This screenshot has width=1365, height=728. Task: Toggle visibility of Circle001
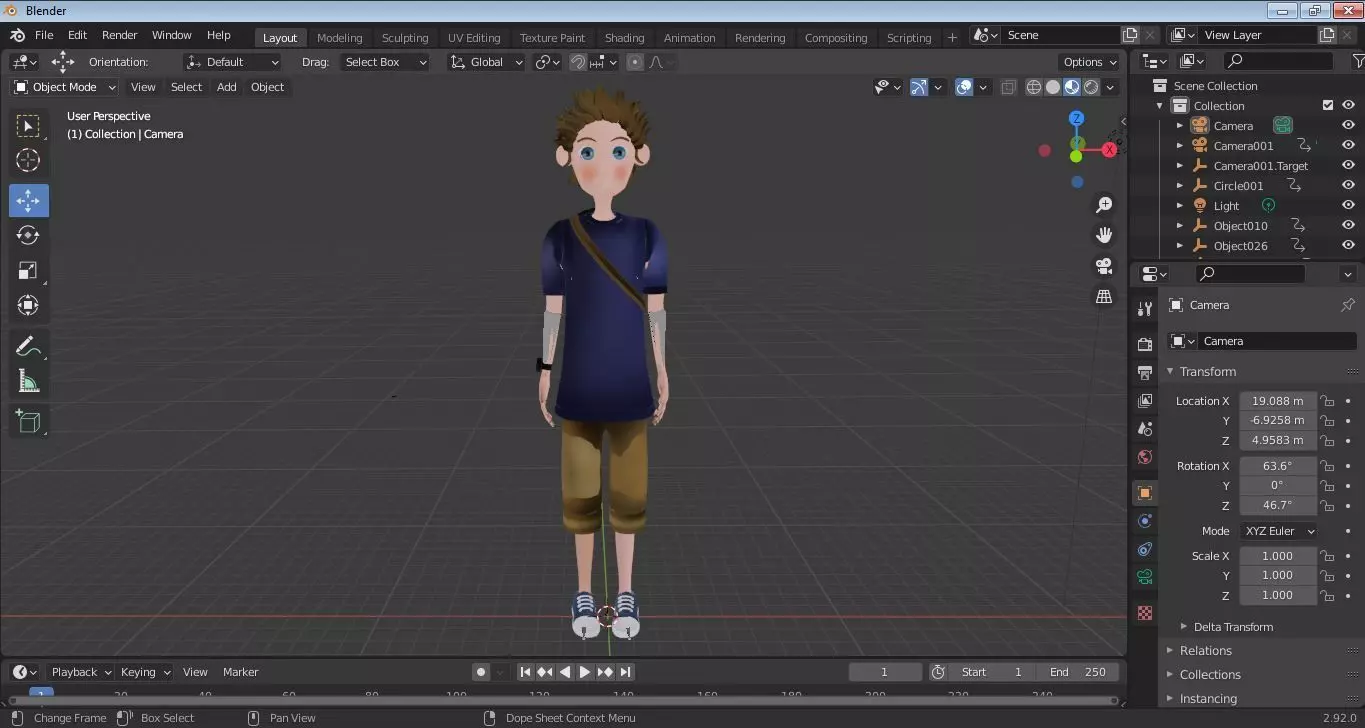click(x=1348, y=186)
